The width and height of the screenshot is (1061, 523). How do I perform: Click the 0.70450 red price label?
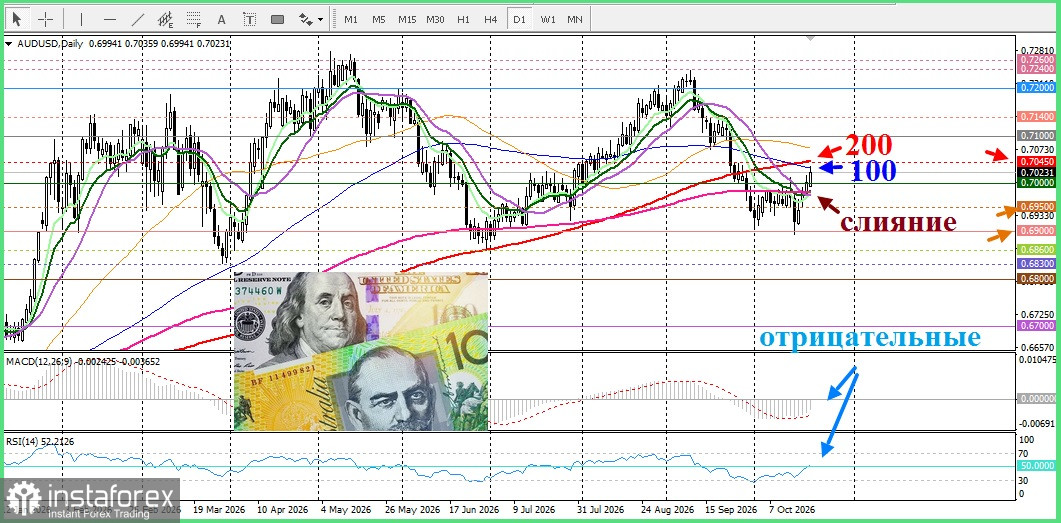tap(1038, 161)
